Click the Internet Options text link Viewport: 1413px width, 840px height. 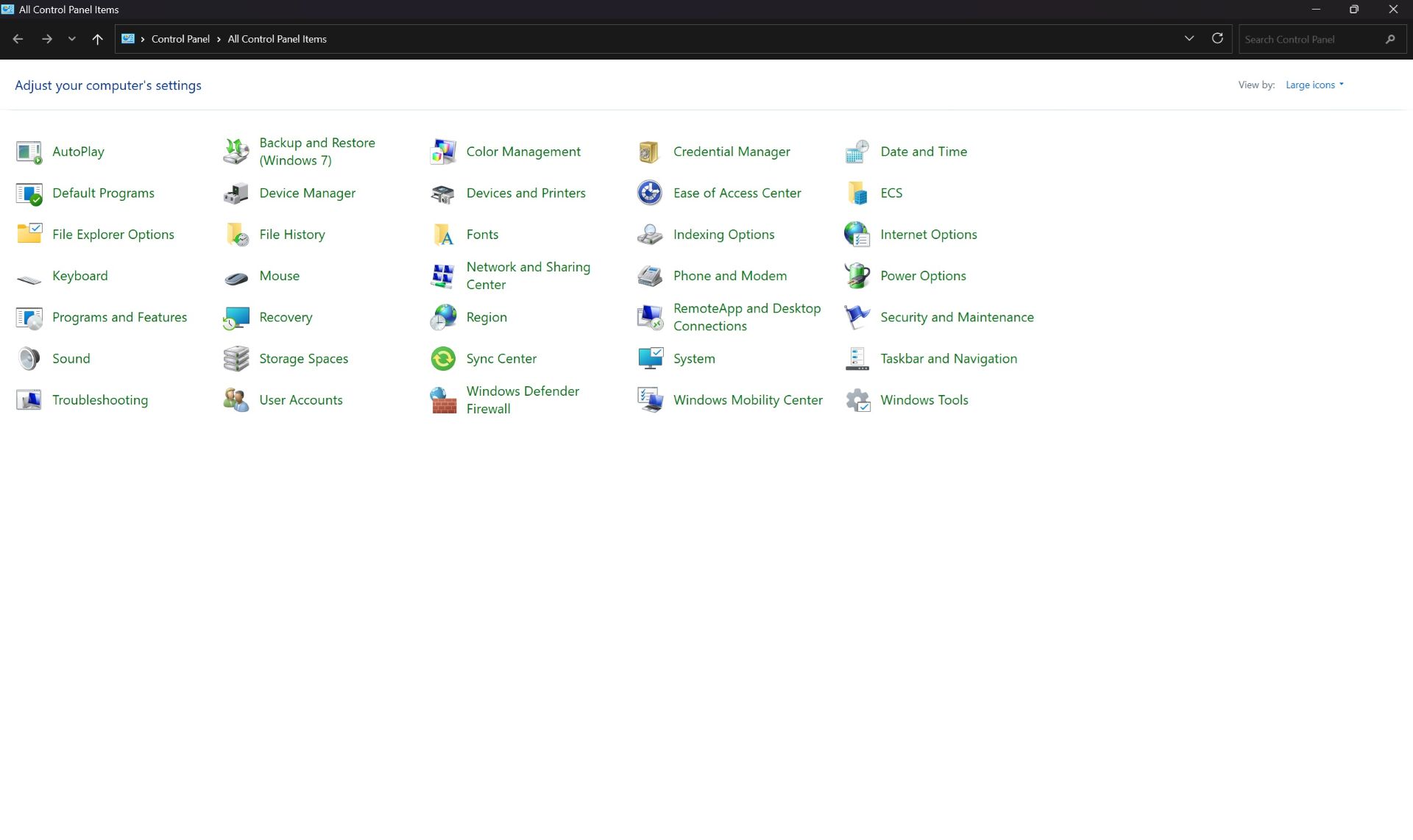click(929, 235)
